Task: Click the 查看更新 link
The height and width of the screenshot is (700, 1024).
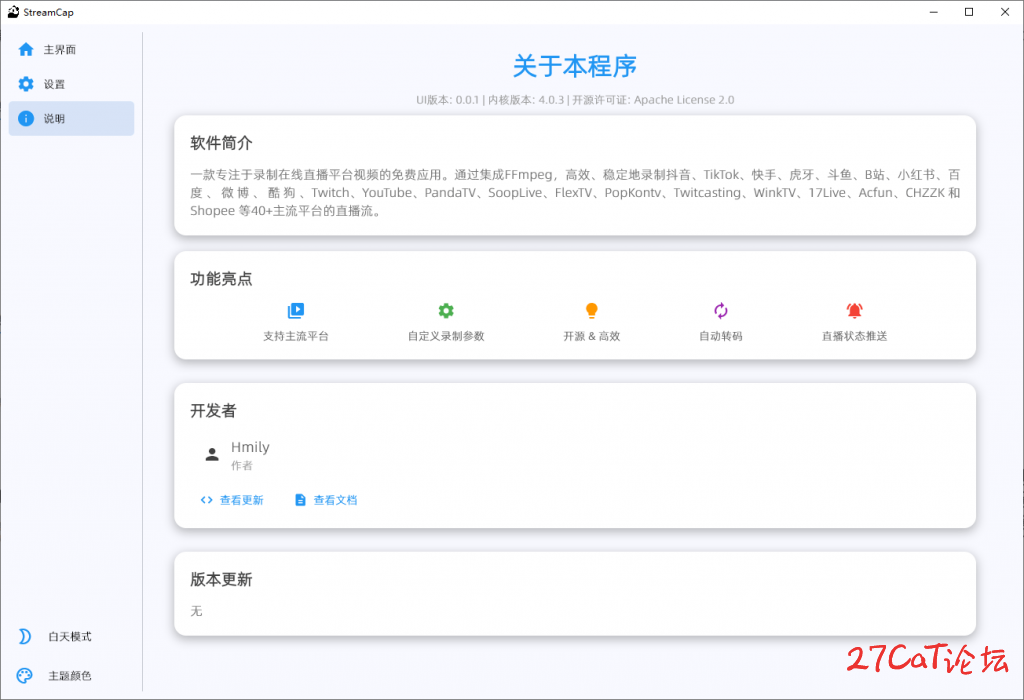Action: pyautogui.click(x=241, y=500)
